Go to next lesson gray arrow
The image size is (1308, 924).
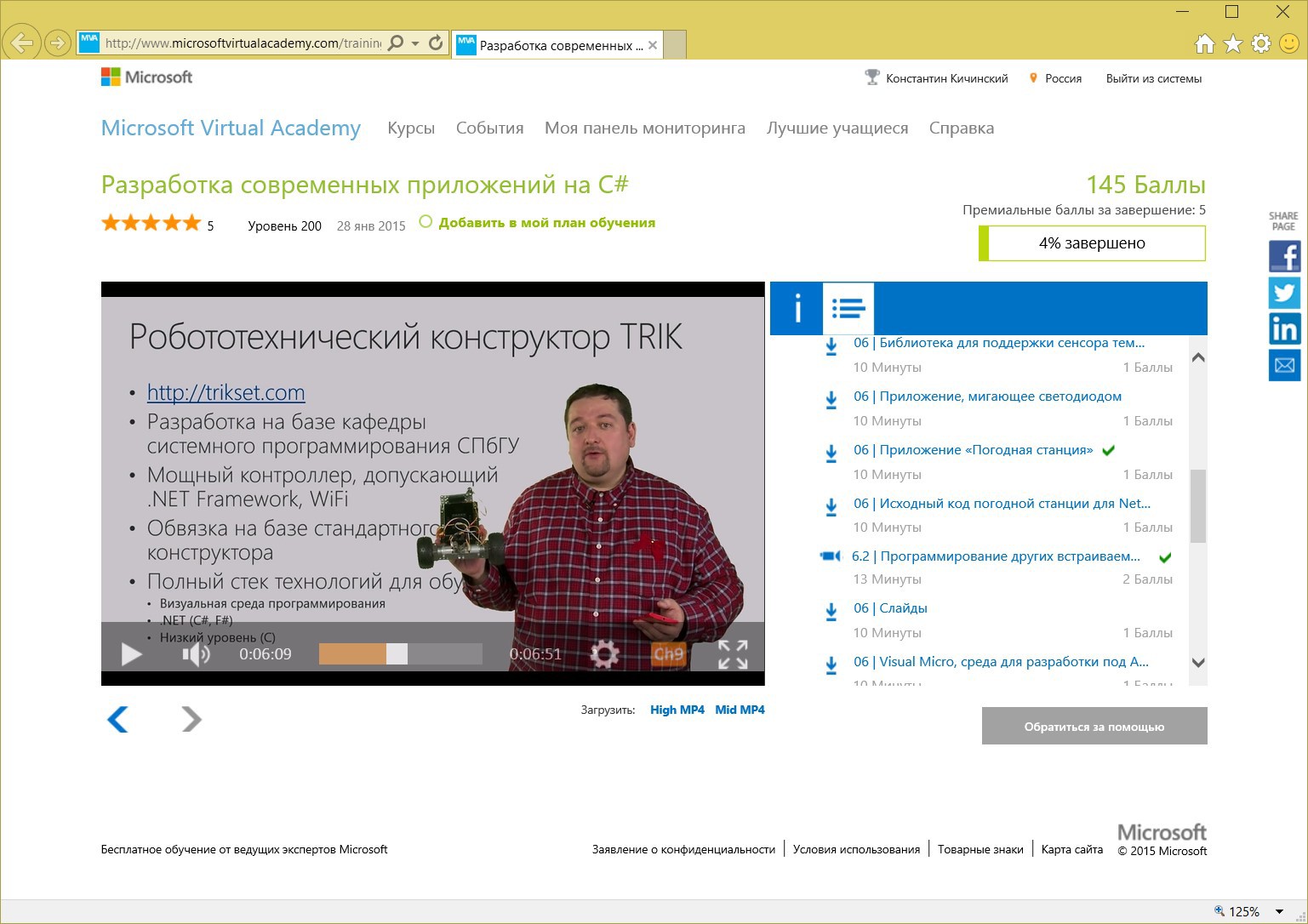click(x=191, y=720)
